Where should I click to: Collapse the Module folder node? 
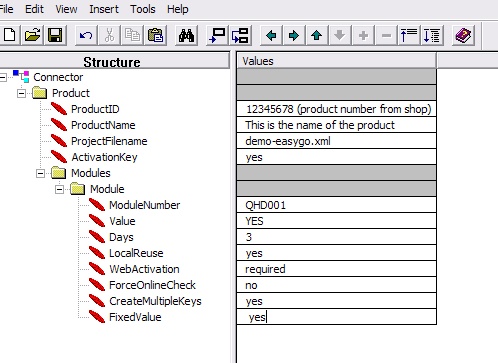point(59,189)
